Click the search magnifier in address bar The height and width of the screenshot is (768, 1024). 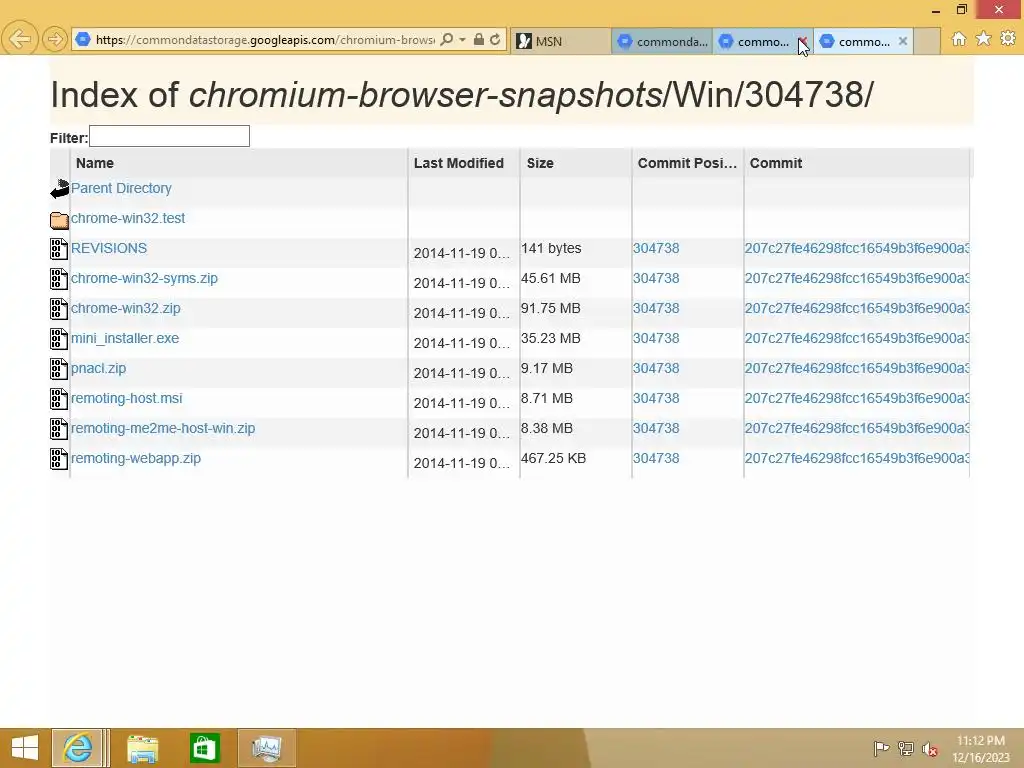point(446,40)
